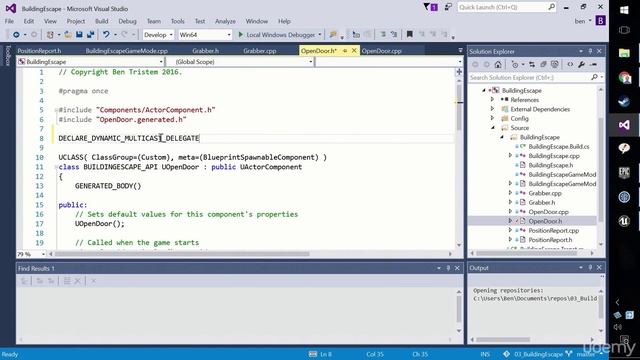This screenshot has height=360, width=640.
Task: Start Local Windows Debugger
Action: tap(276, 35)
